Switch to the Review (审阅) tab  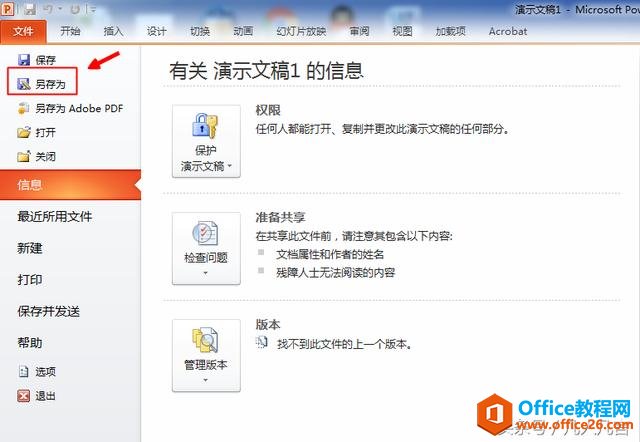(359, 31)
